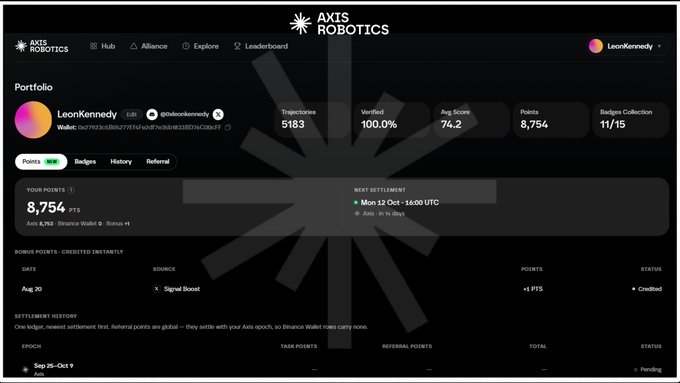The height and width of the screenshot is (383, 680).
Task: Click the Referral Points column header
Action: [x=407, y=346]
